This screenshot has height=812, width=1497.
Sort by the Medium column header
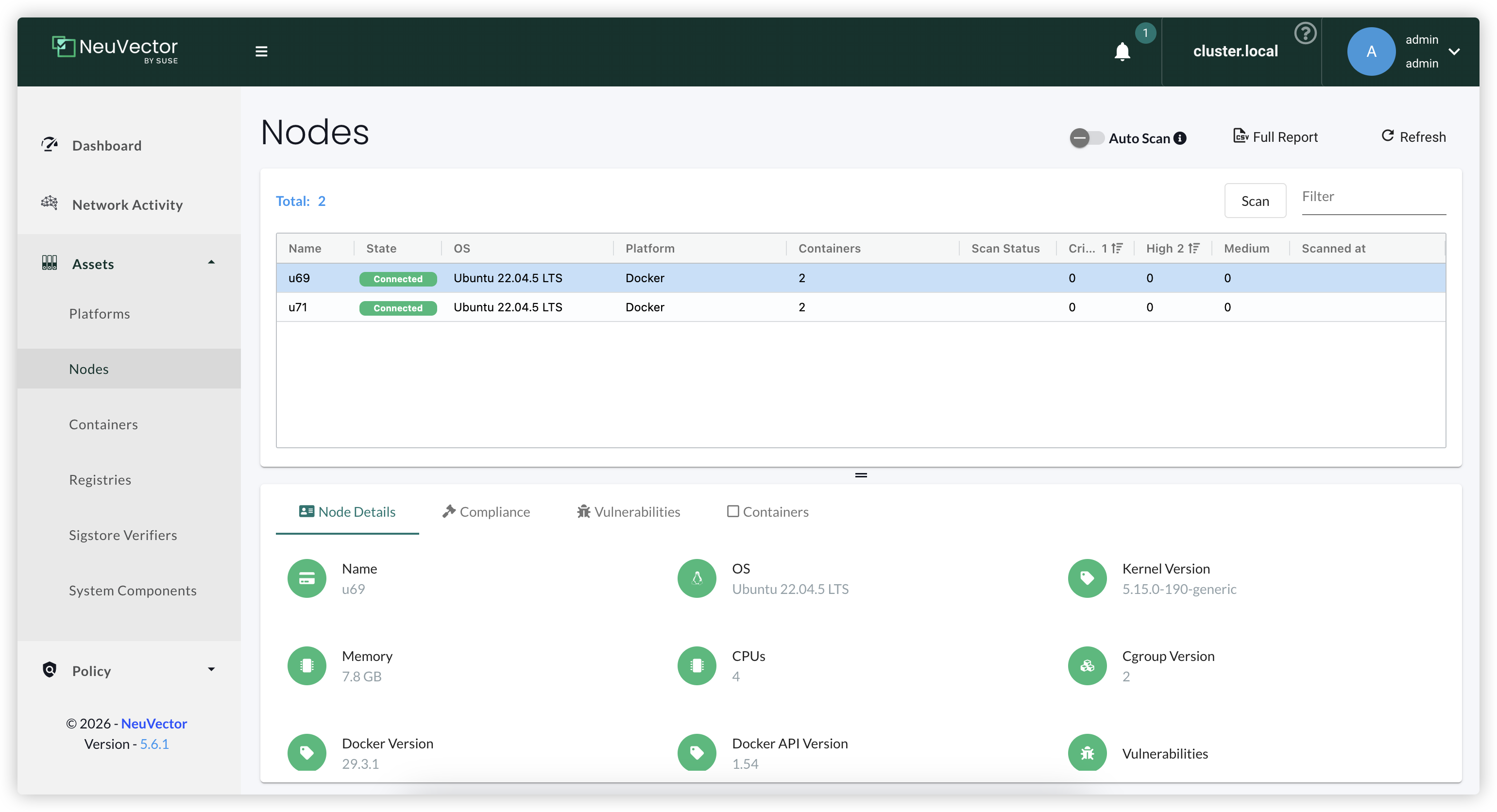[1246, 248]
